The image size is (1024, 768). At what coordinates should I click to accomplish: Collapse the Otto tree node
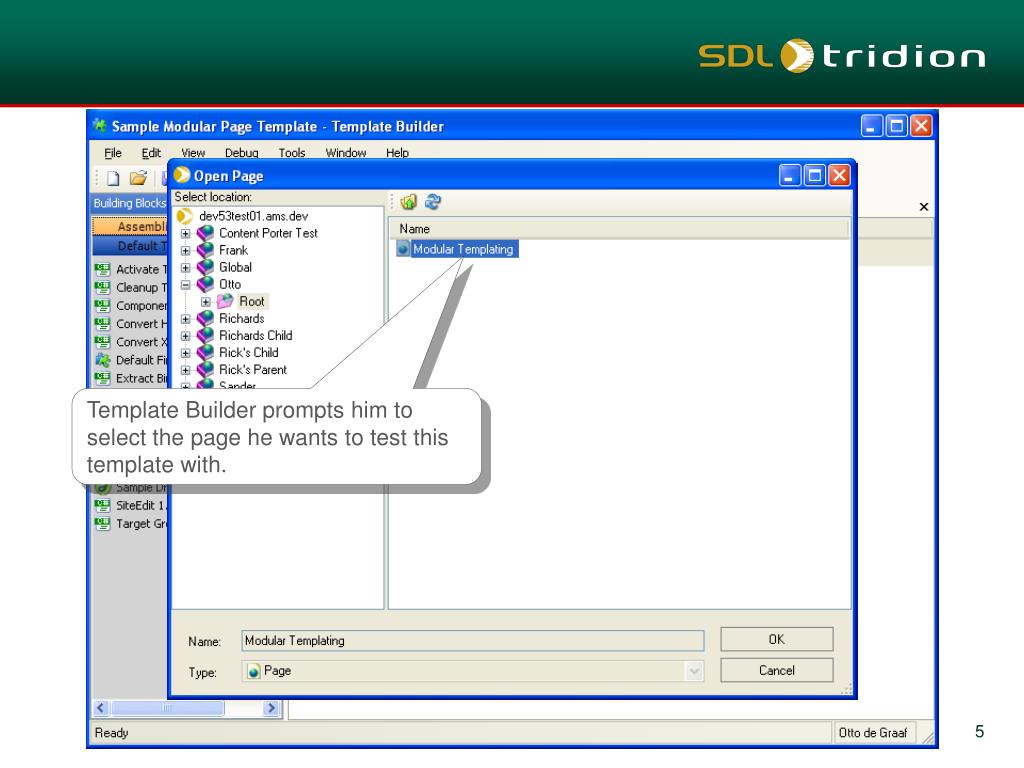click(x=185, y=284)
